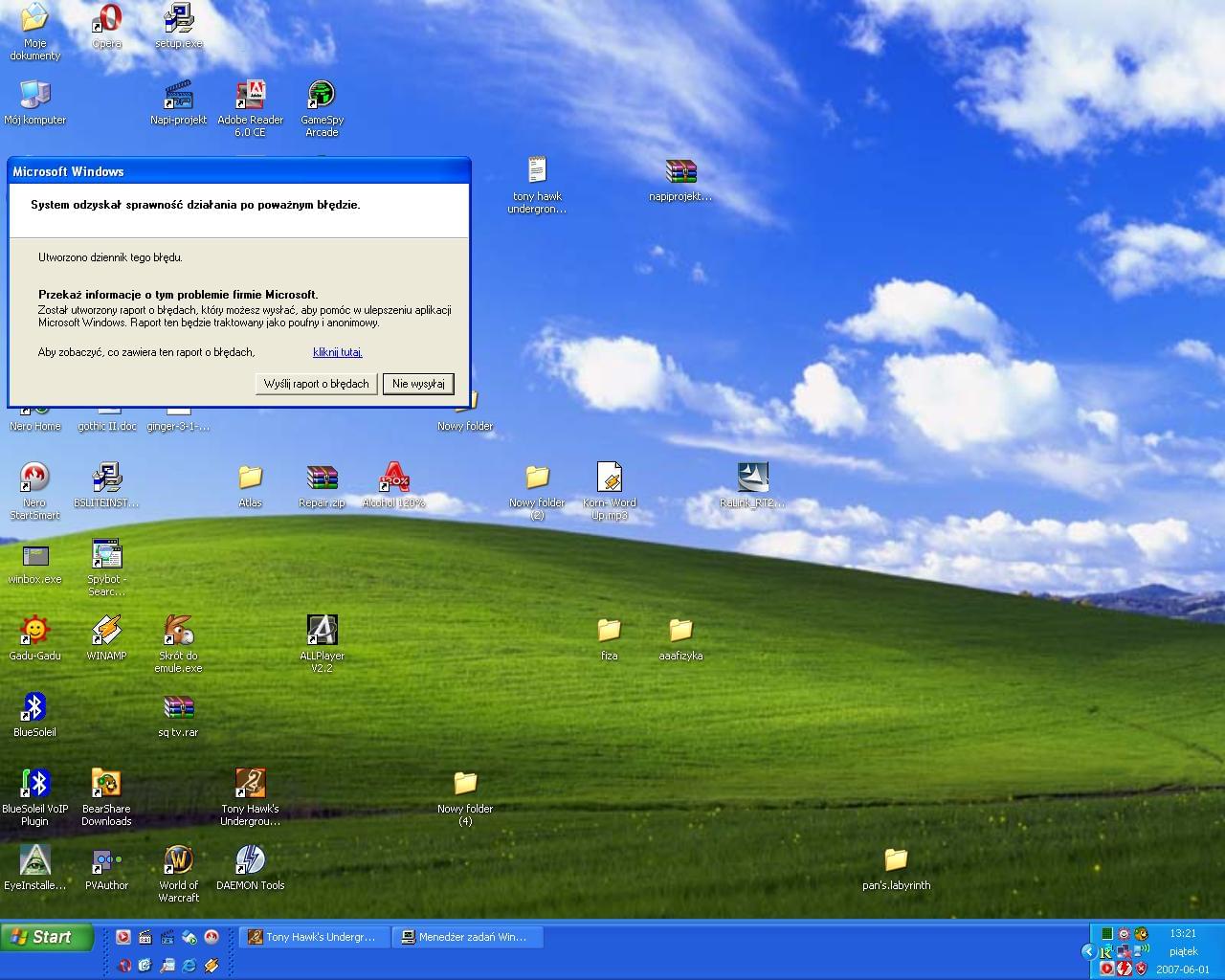Viewport: 1225px width, 980px height.
Task: Select the Gadu-Gadu desktop icon
Action: point(34,638)
